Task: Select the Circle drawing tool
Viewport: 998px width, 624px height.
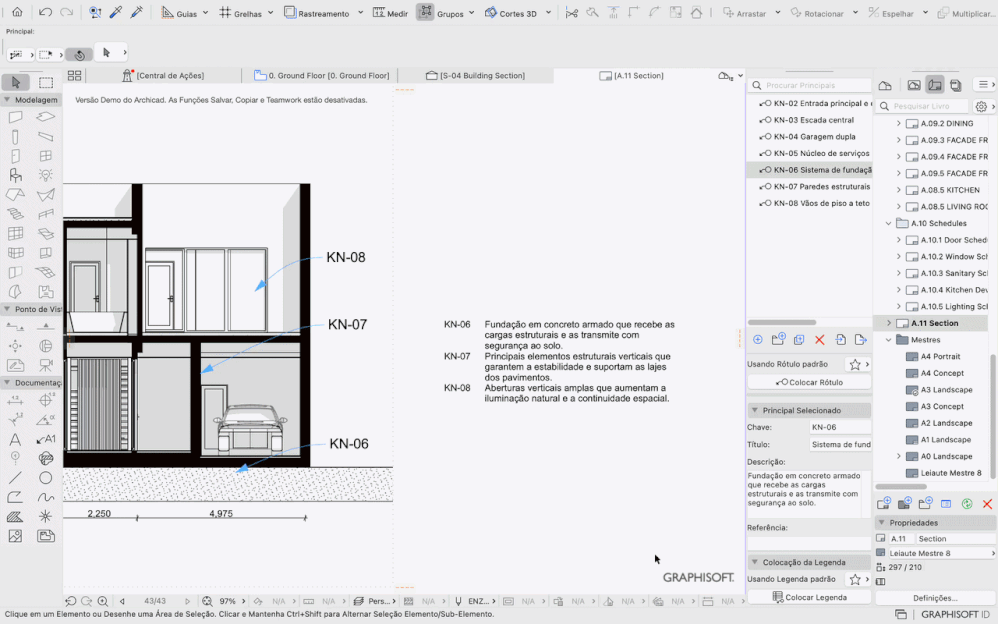Action: point(45,478)
